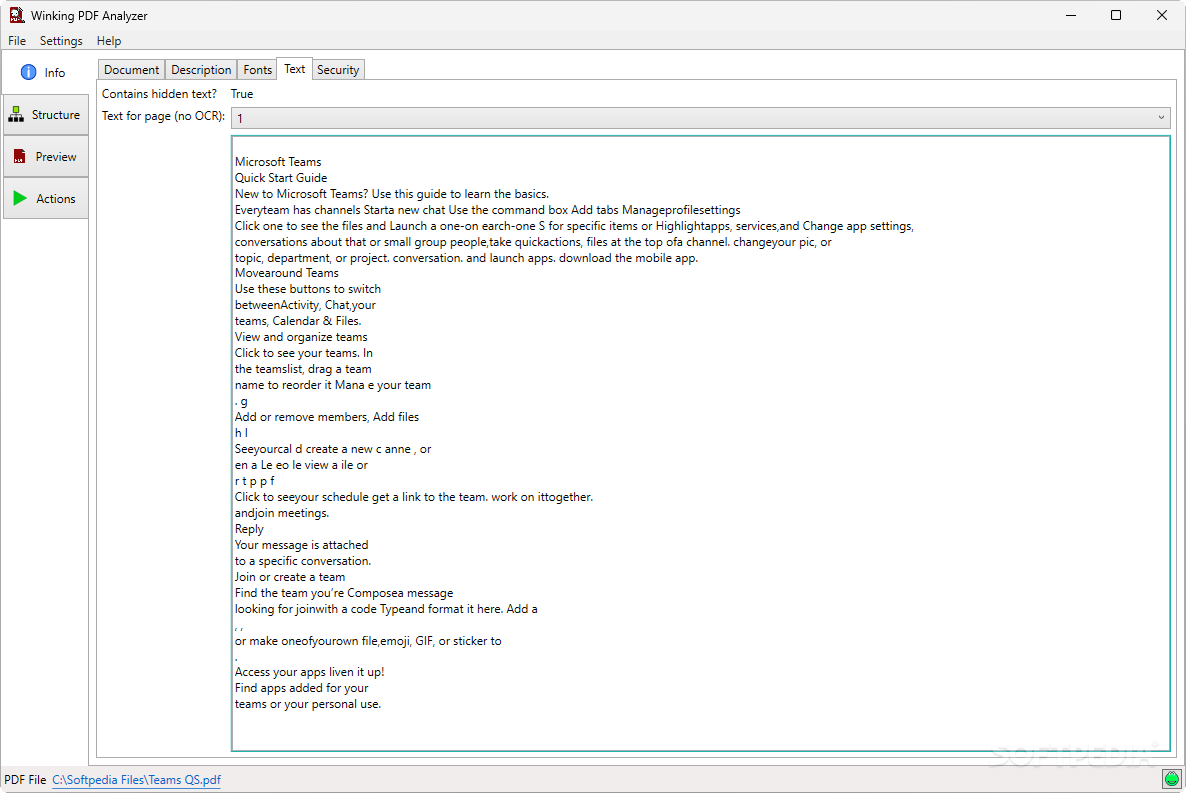Screen dimensions: 1186x793
Task: Click the 'Use these buttons to switch' line
Action: pos(308,289)
